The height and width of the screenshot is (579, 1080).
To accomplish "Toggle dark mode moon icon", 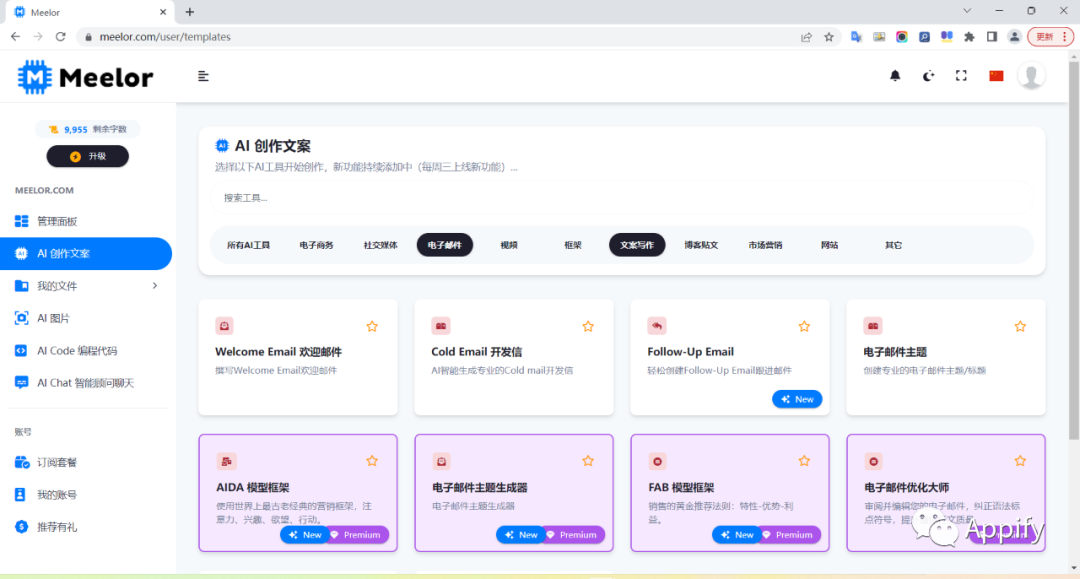I will coord(928,76).
